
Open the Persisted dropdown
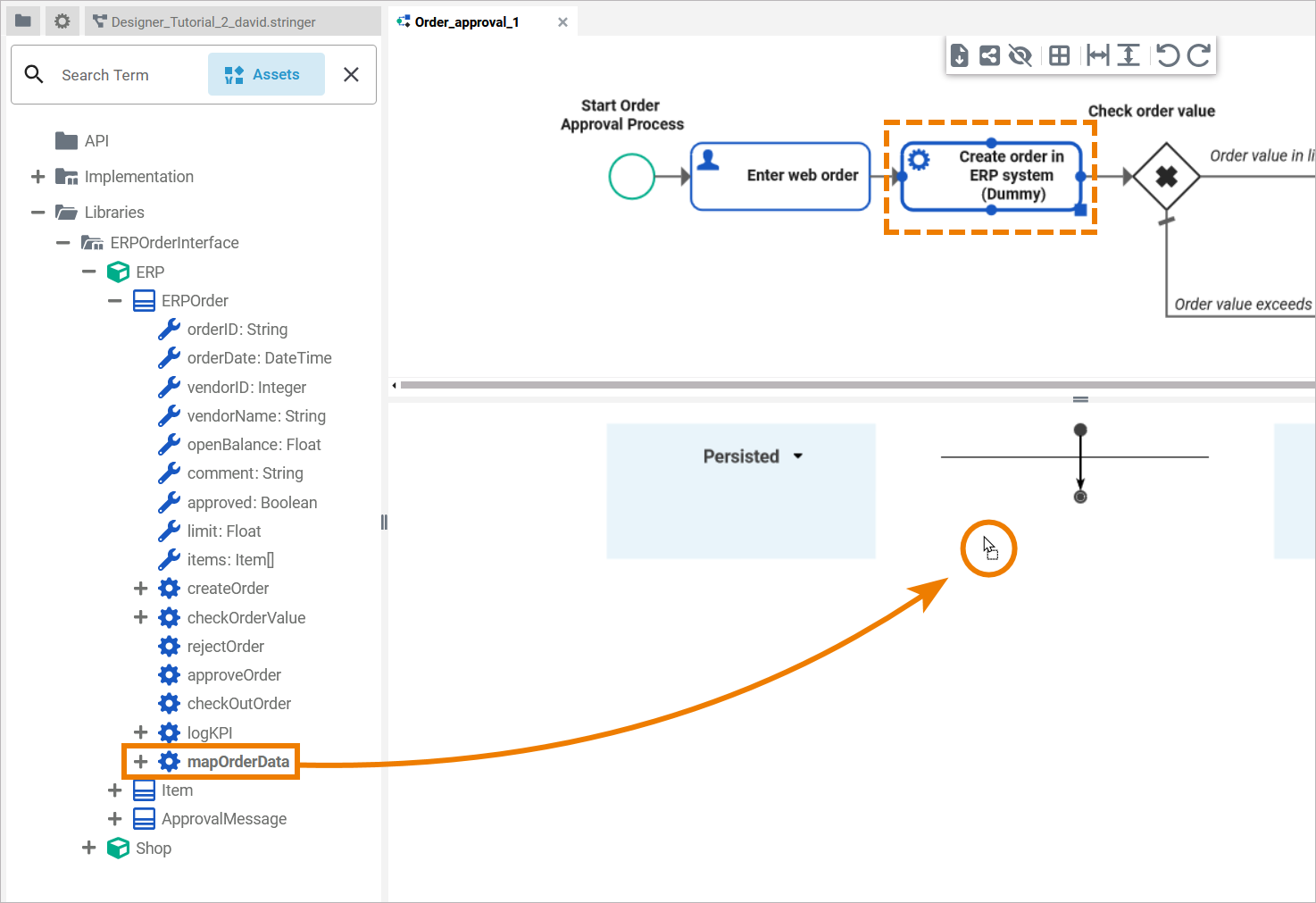click(753, 456)
